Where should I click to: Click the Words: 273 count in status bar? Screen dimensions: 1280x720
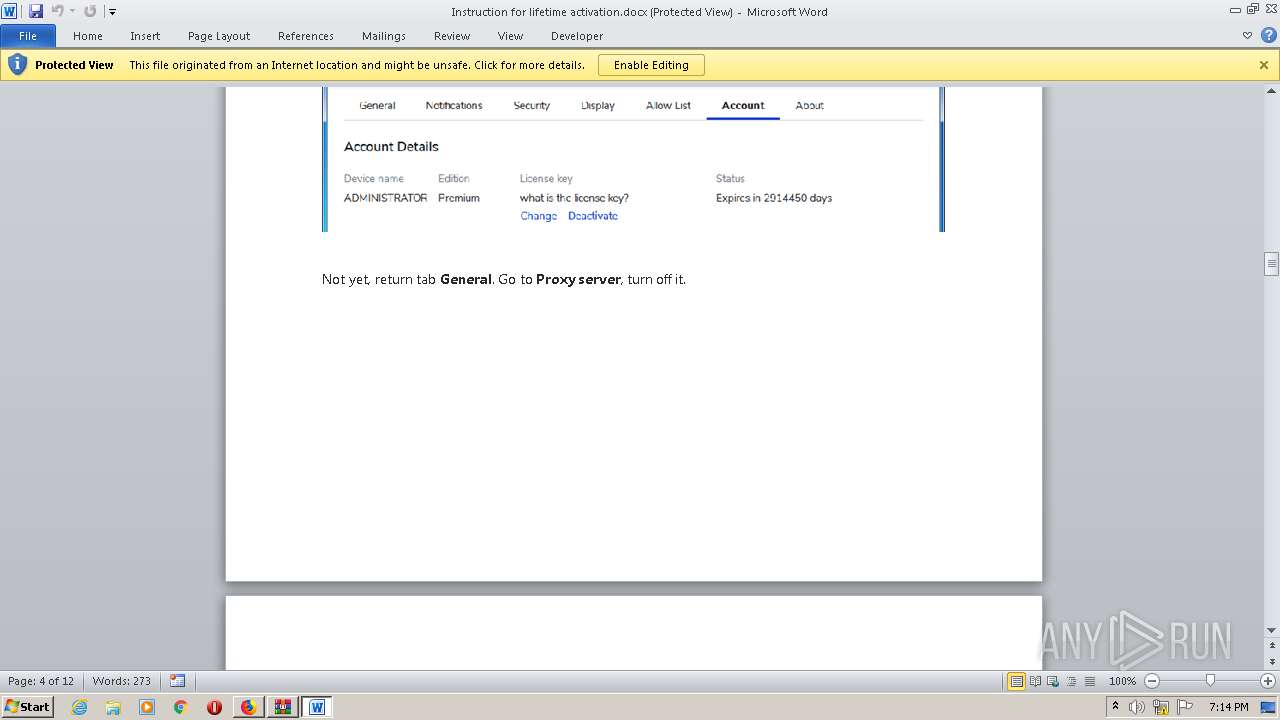pos(121,681)
